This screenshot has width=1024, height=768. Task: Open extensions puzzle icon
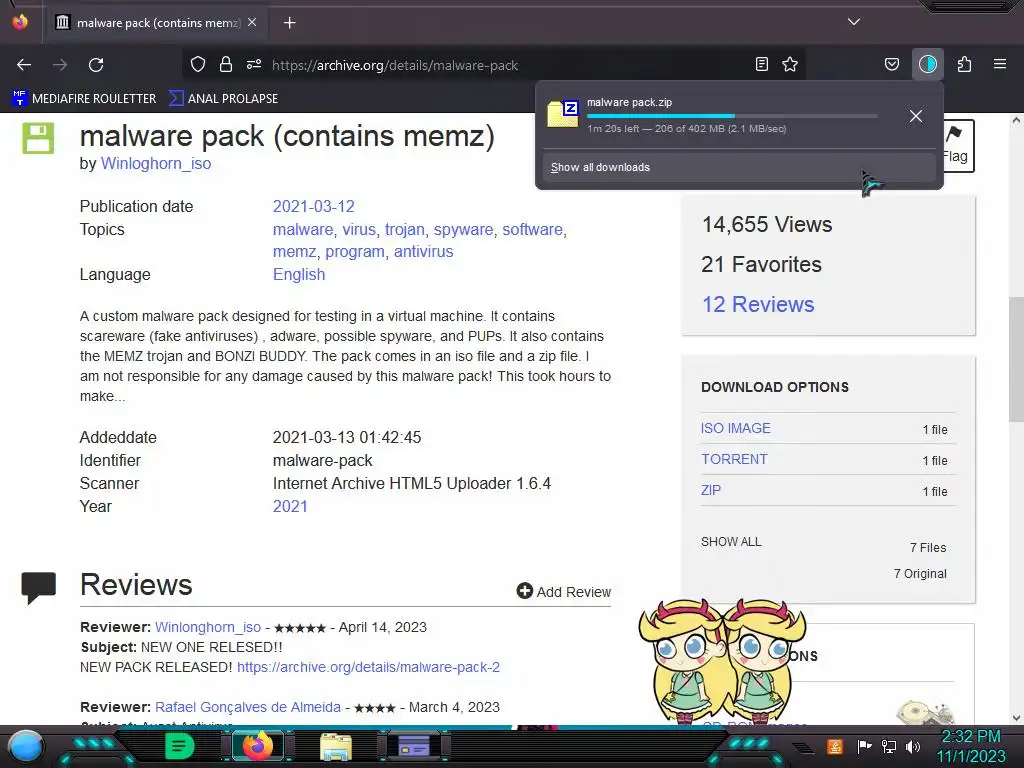[x=964, y=64]
